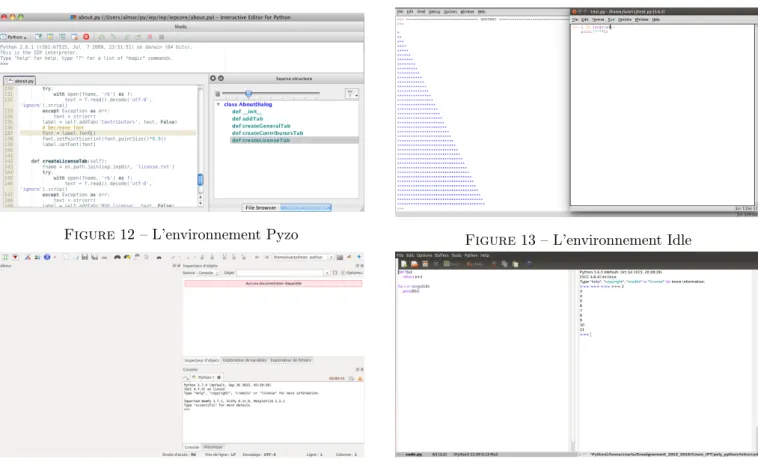Click the paste icon in Emacs toolbar
Screen dimensions: 758x474
515,264
